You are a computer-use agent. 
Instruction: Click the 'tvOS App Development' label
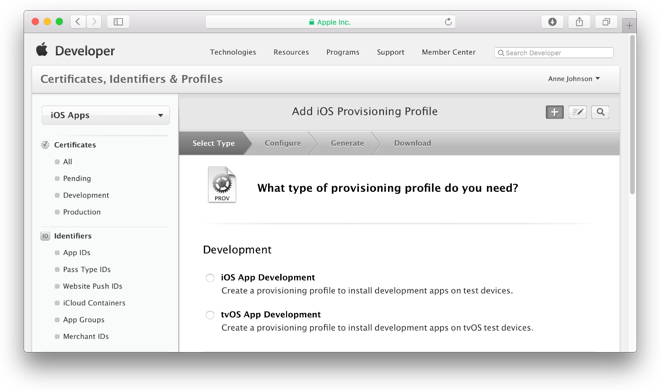[x=271, y=315]
